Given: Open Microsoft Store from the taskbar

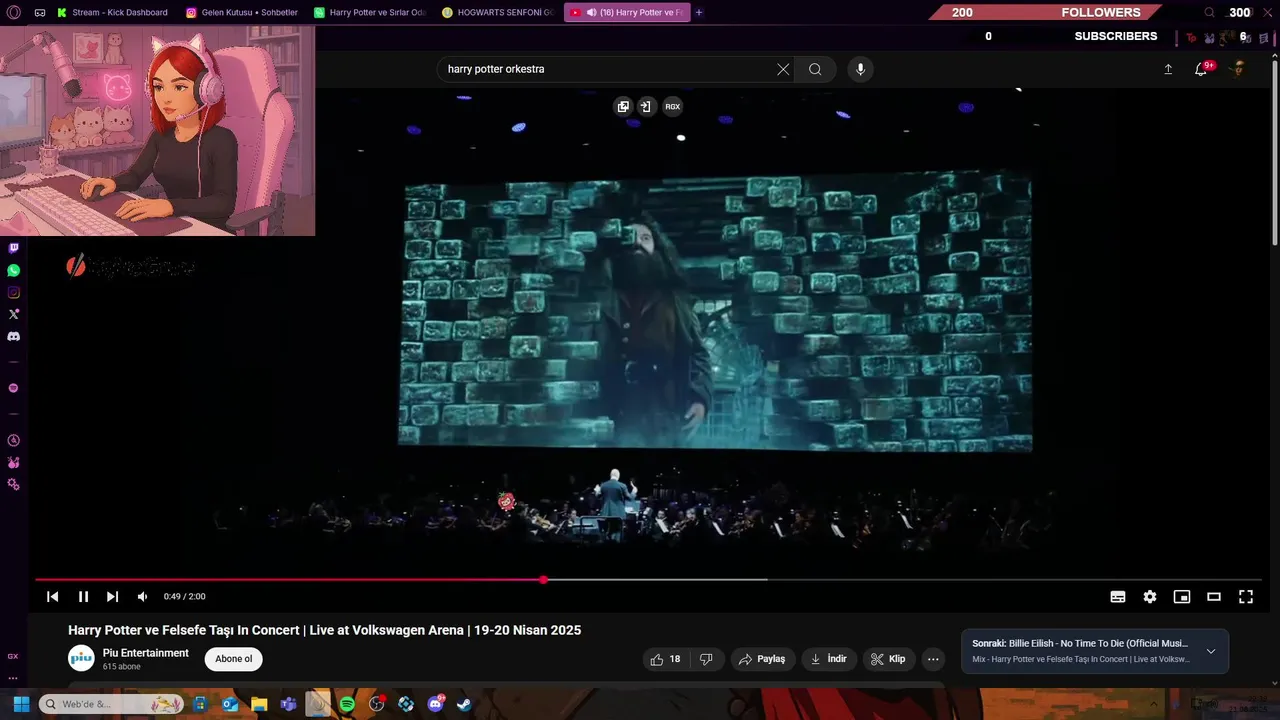Looking at the screenshot, I should click(x=201, y=704).
